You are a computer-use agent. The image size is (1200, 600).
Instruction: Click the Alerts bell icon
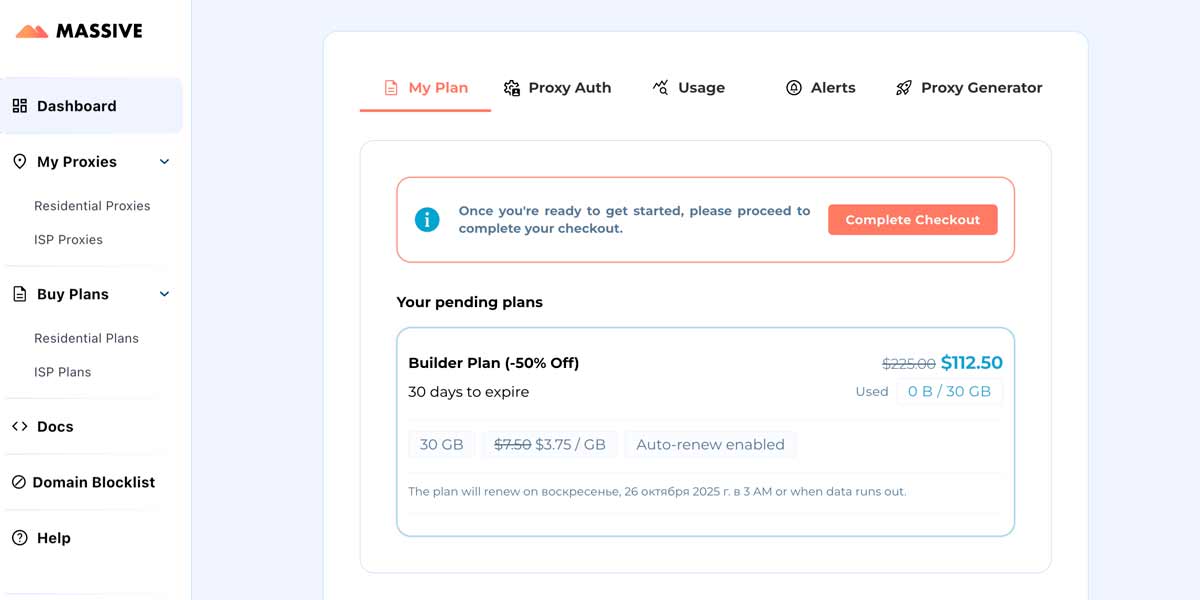[794, 88]
